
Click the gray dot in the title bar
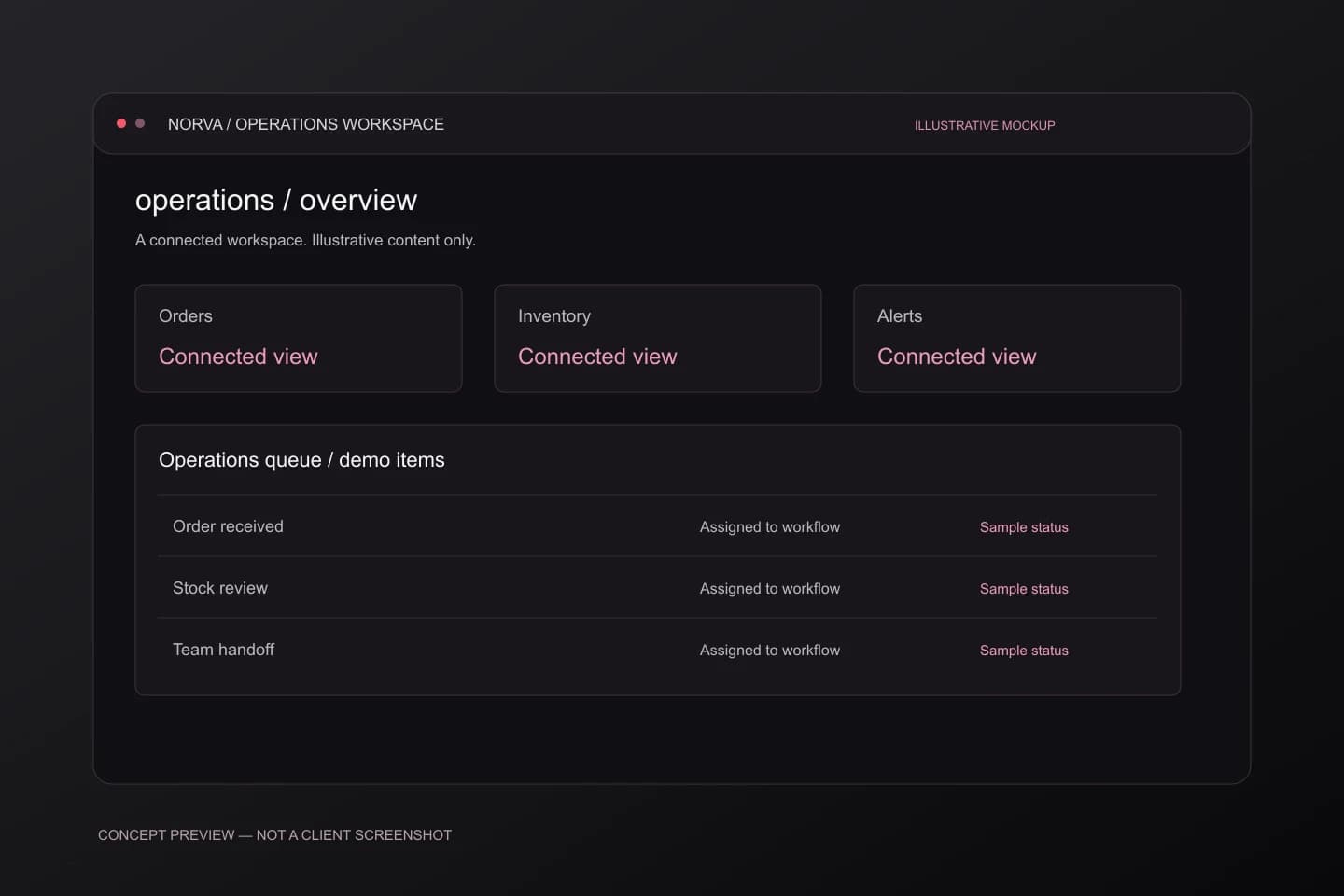tap(140, 123)
